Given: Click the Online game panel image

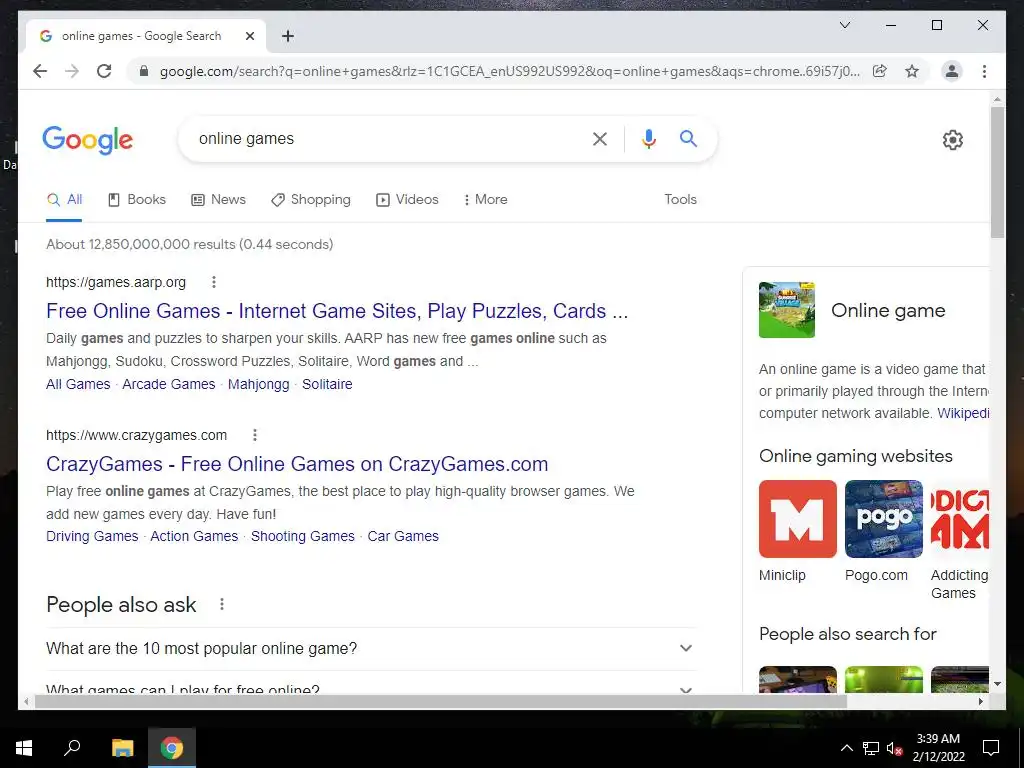Looking at the screenshot, I should point(787,310).
